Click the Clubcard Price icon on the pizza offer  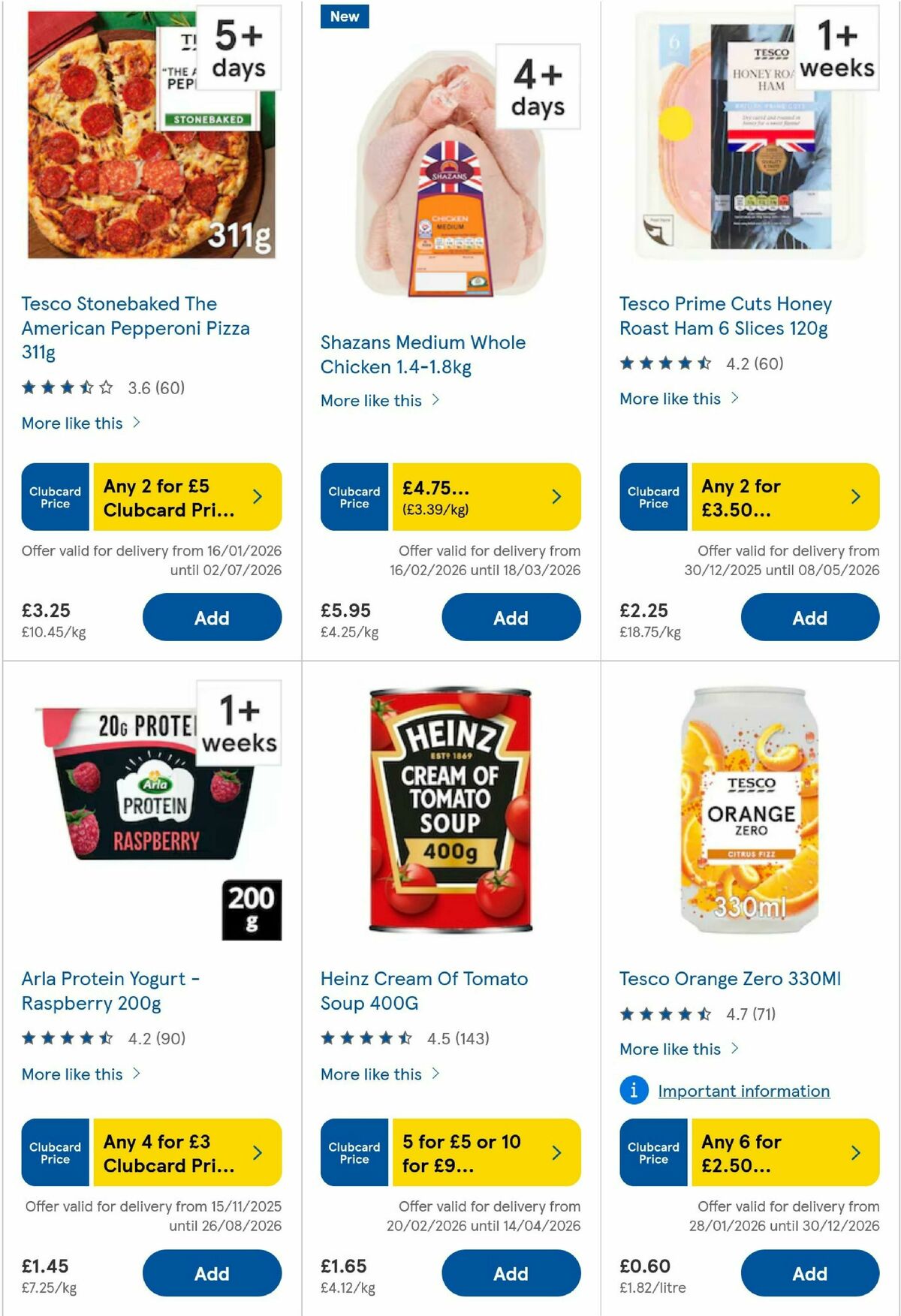[x=54, y=497]
